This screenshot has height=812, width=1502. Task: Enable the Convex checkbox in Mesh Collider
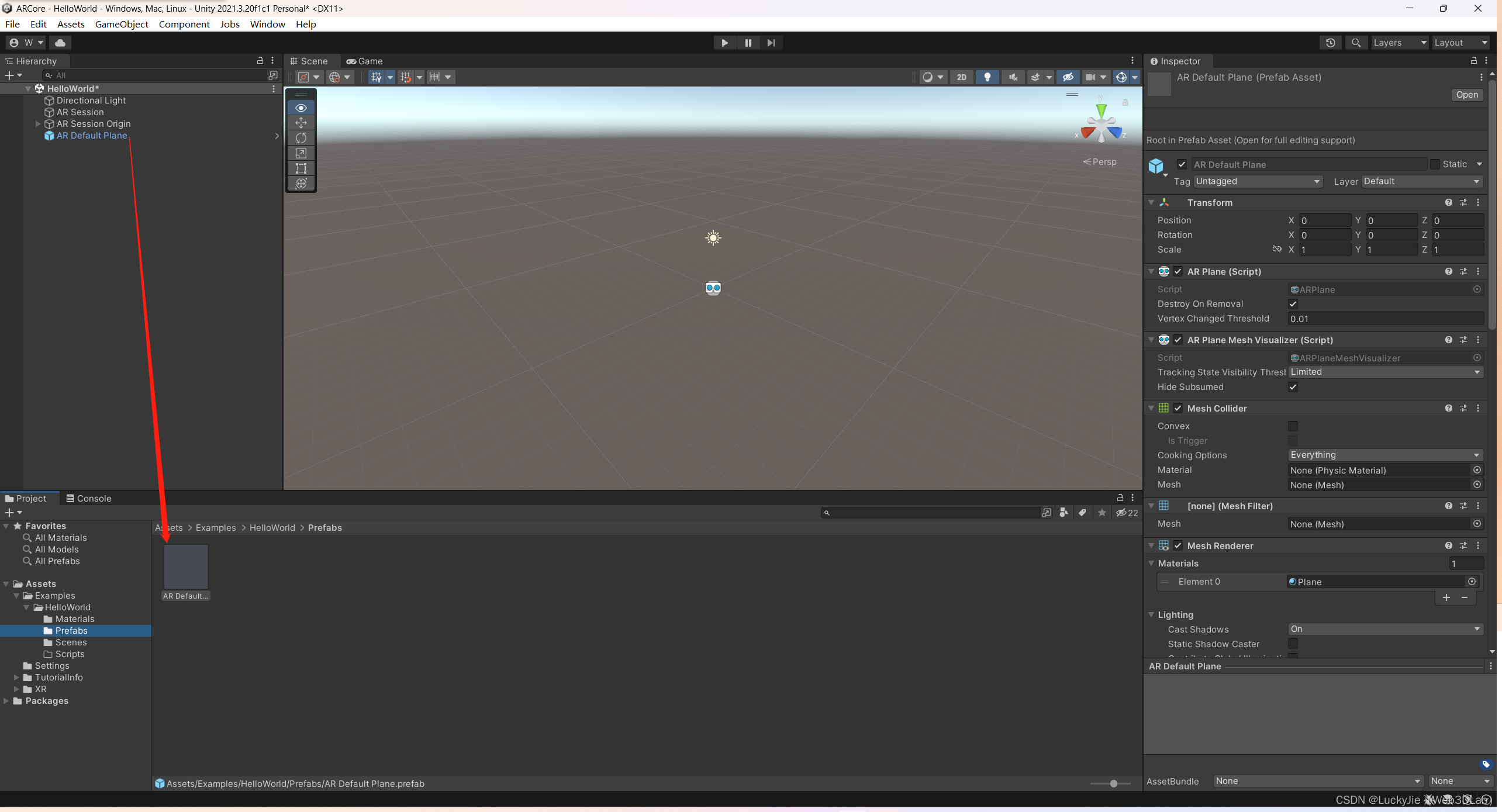pyautogui.click(x=1293, y=426)
